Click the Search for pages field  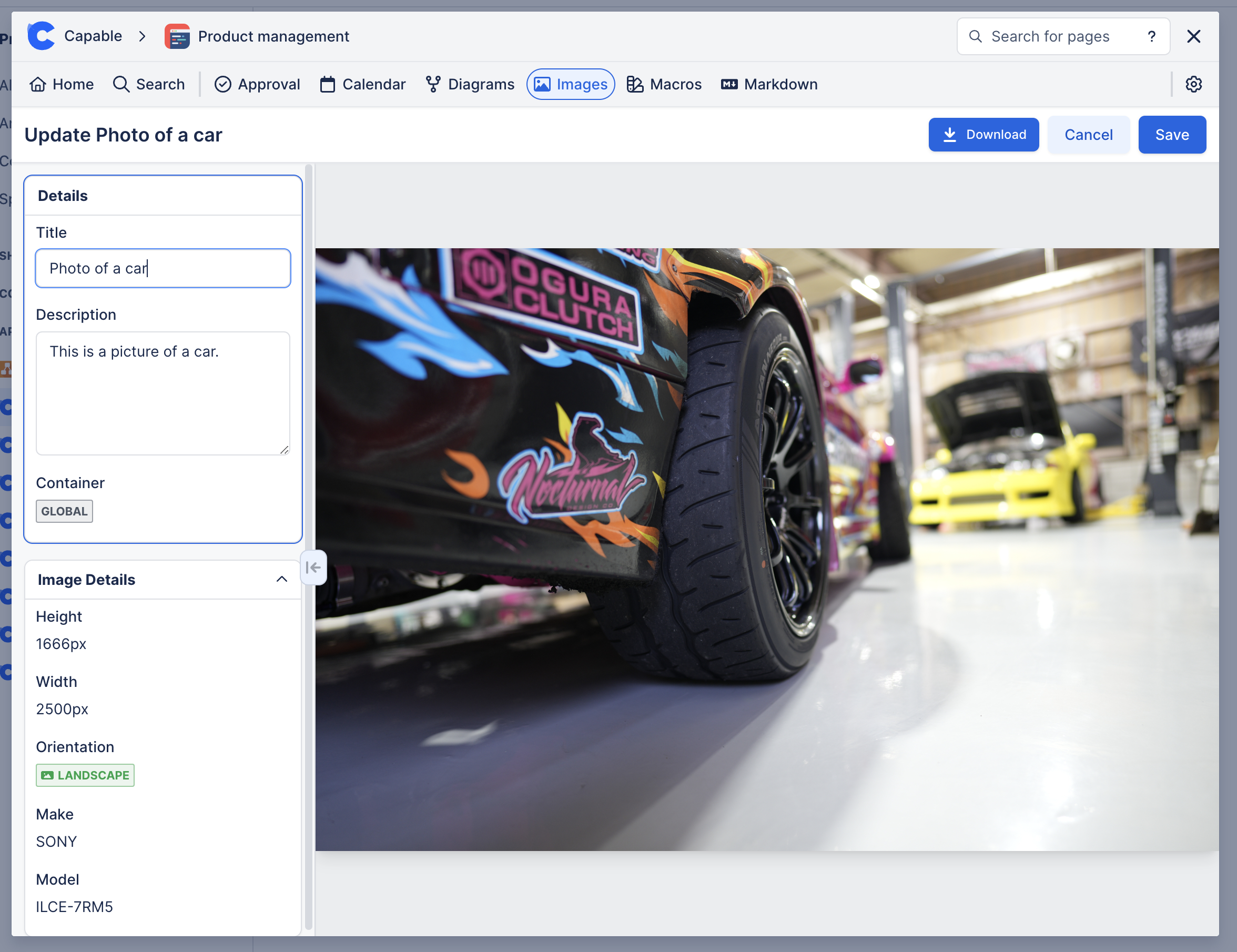pos(1050,36)
